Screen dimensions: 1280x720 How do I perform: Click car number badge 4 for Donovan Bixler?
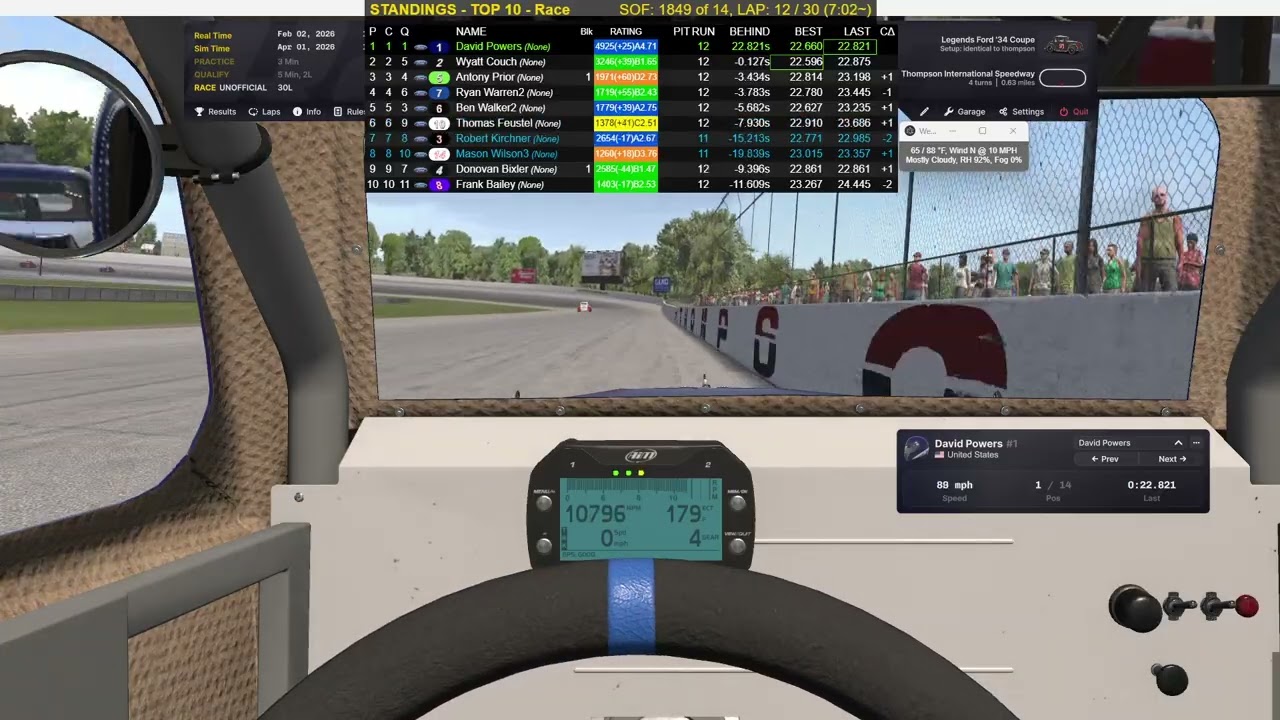pyautogui.click(x=438, y=170)
